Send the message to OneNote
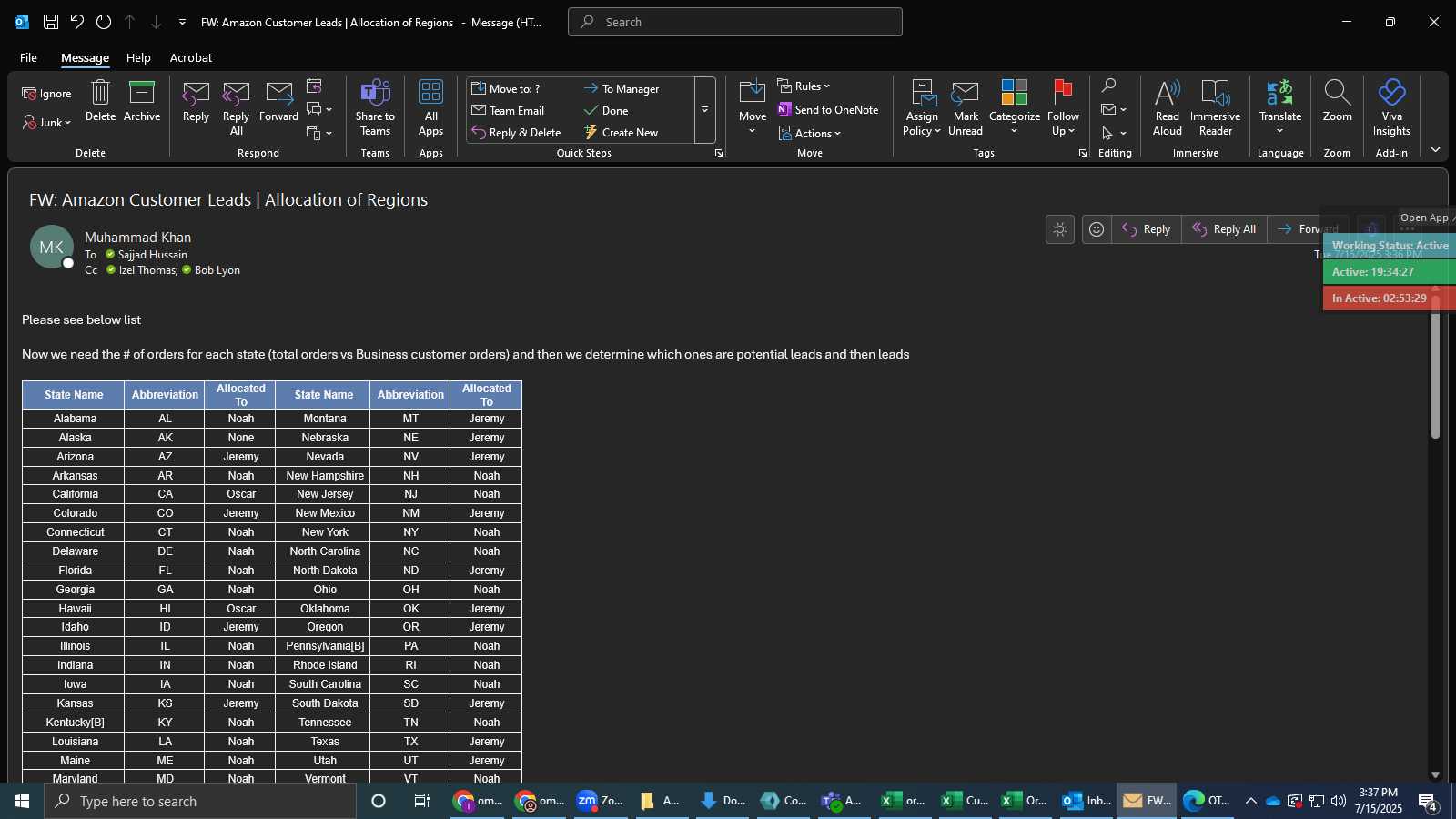 (828, 110)
